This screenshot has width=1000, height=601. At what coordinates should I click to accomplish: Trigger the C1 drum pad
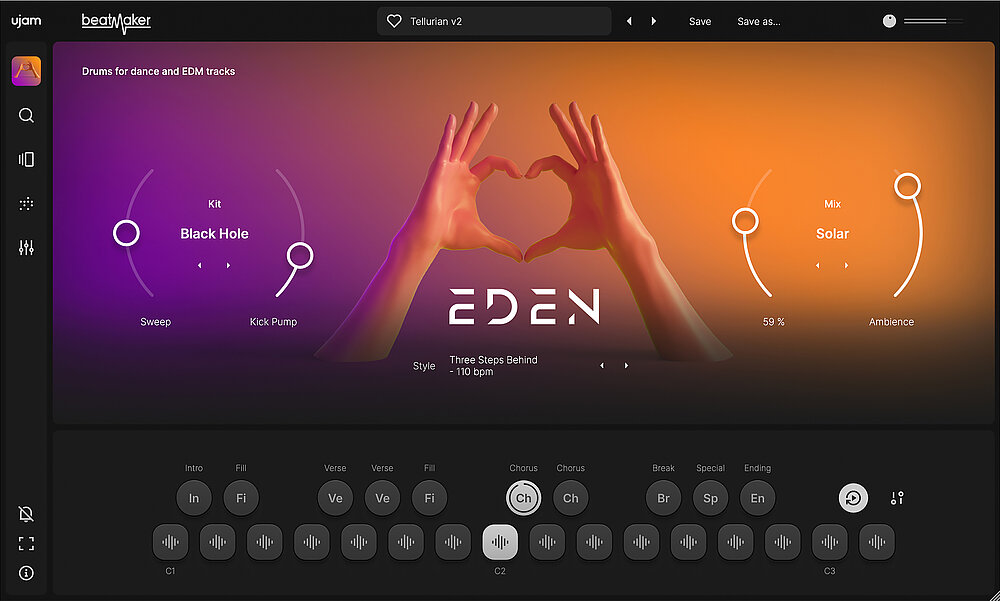click(x=170, y=542)
